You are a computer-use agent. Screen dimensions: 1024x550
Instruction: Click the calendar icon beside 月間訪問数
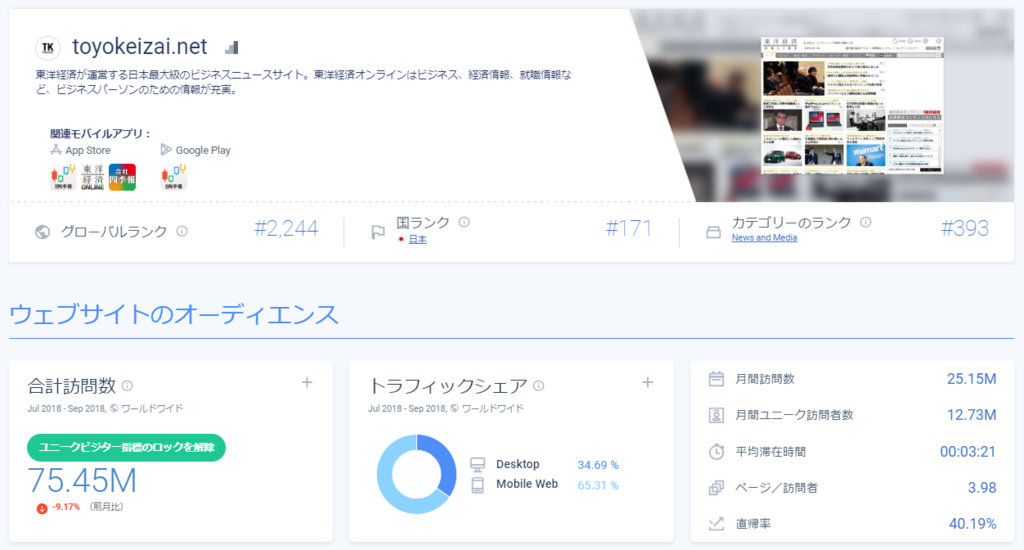(716, 379)
